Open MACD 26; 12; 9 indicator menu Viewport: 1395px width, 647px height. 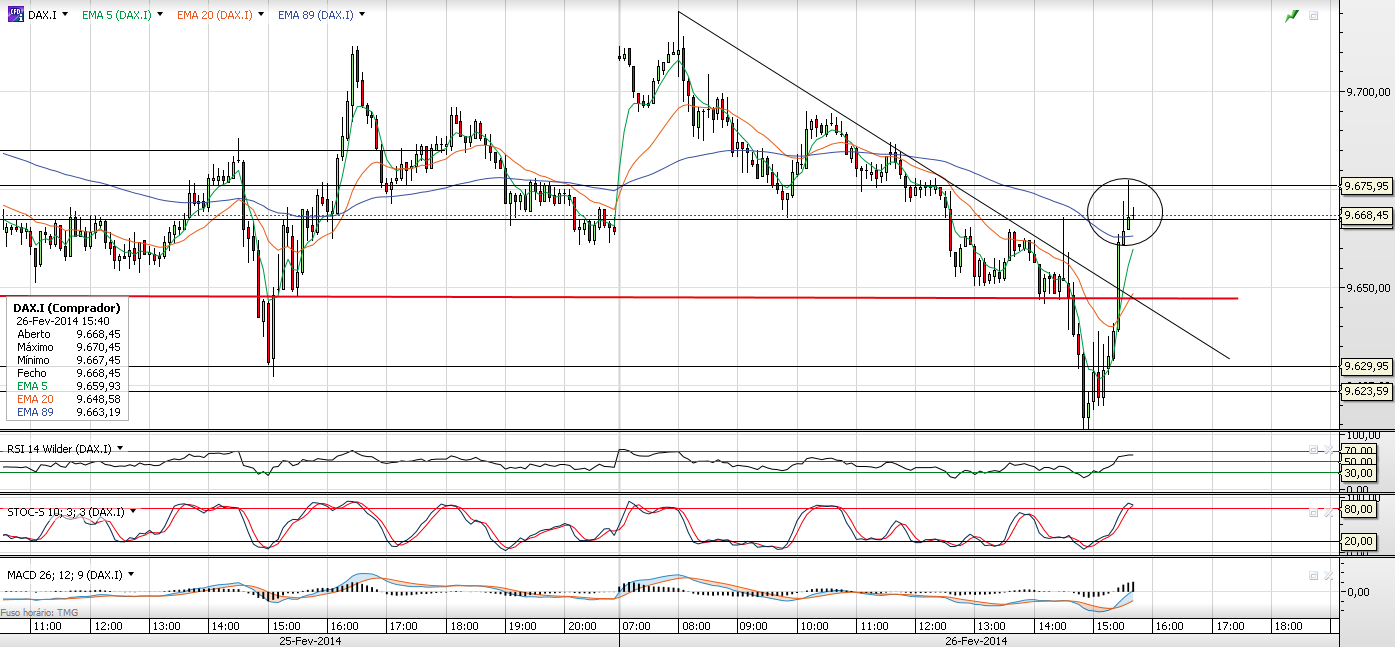click(x=130, y=575)
